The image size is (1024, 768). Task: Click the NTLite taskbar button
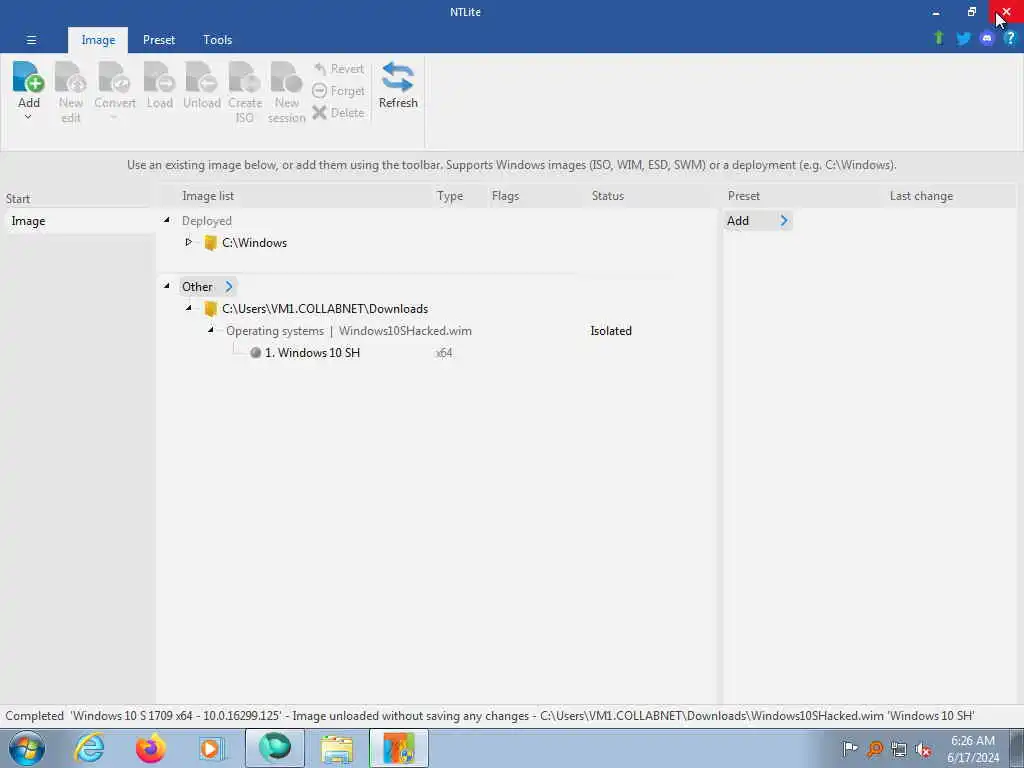coord(399,748)
